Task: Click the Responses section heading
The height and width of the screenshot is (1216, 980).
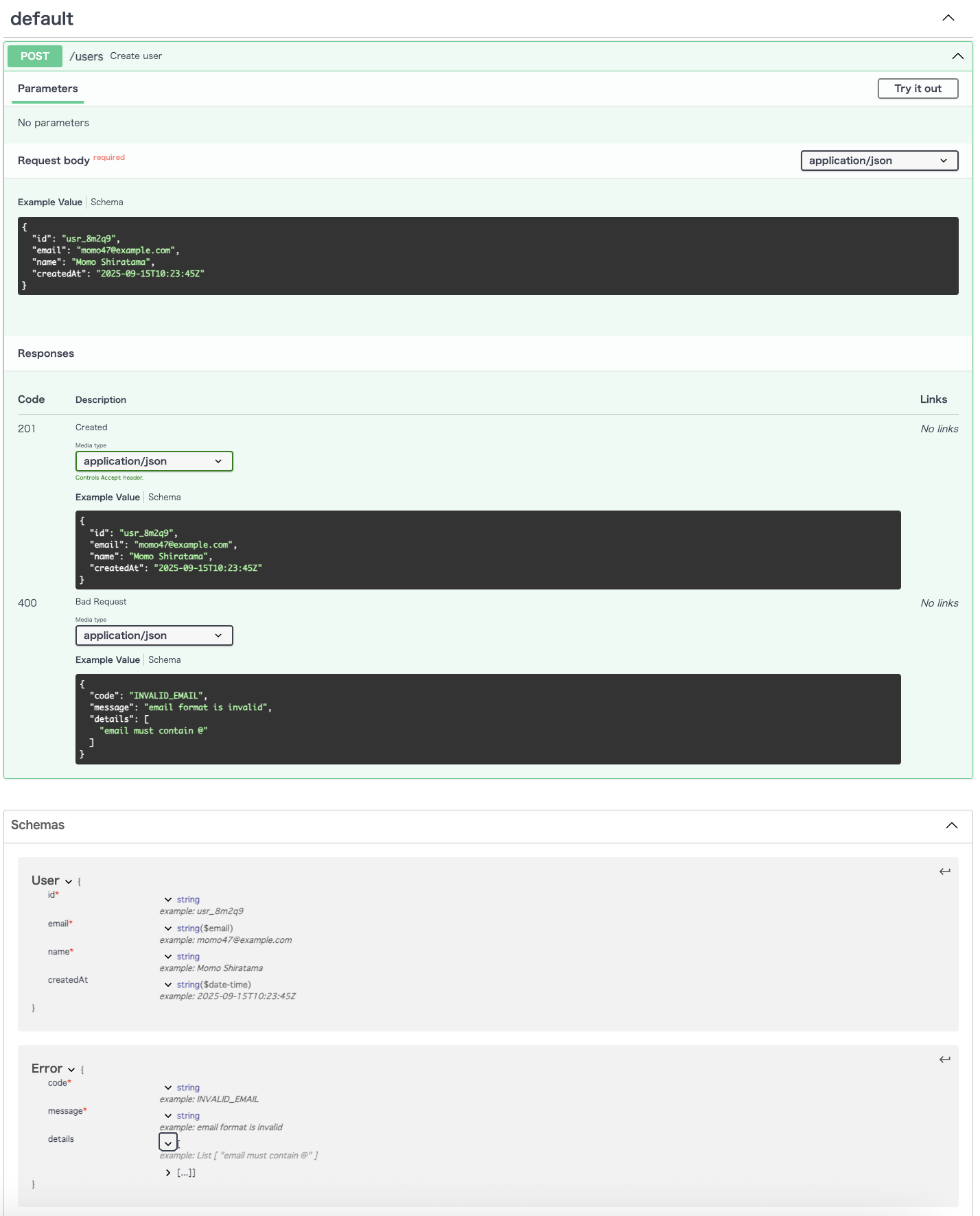Action: tap(46, 353)
